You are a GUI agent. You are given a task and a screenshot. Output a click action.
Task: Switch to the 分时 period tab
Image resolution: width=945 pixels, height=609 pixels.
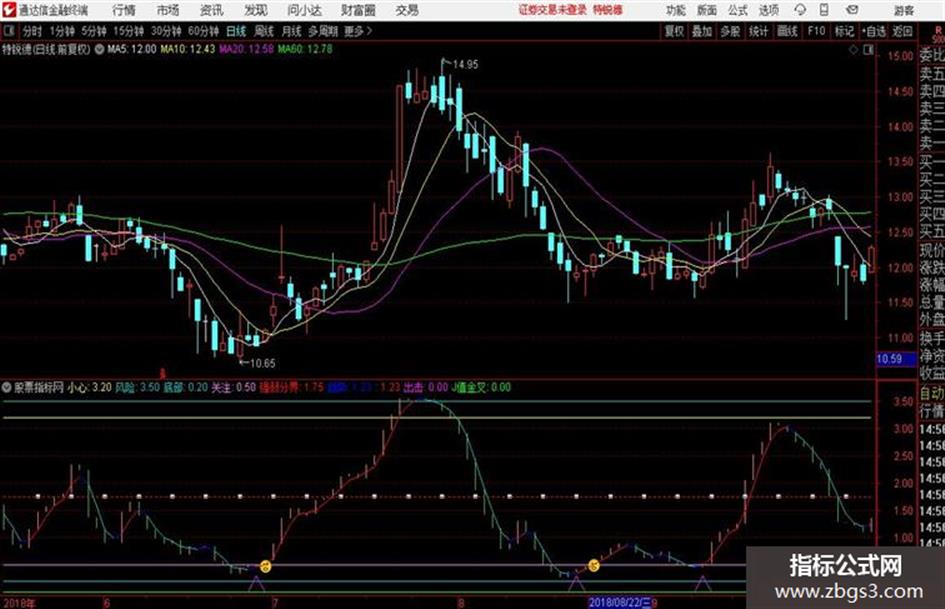pyautogui.click(x=33, y=31)
